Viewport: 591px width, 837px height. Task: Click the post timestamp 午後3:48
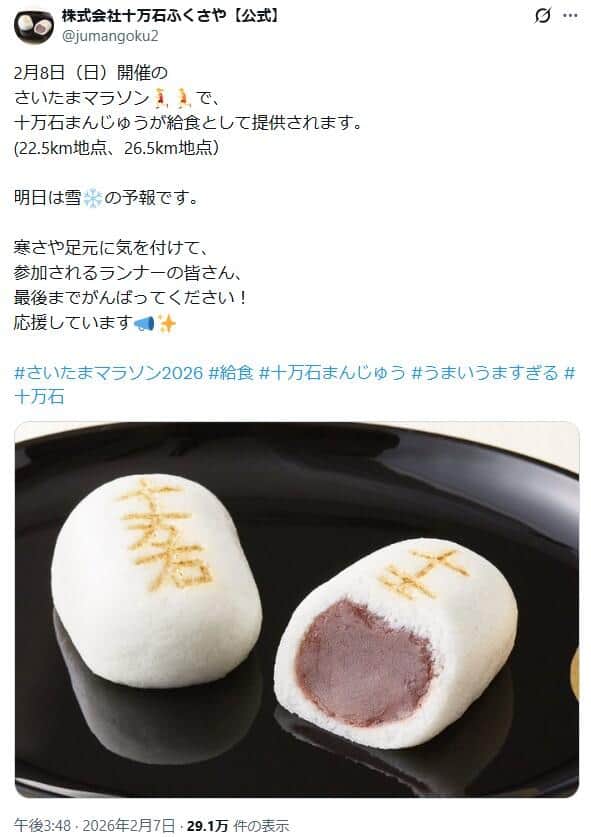click(x=42, y=826)
